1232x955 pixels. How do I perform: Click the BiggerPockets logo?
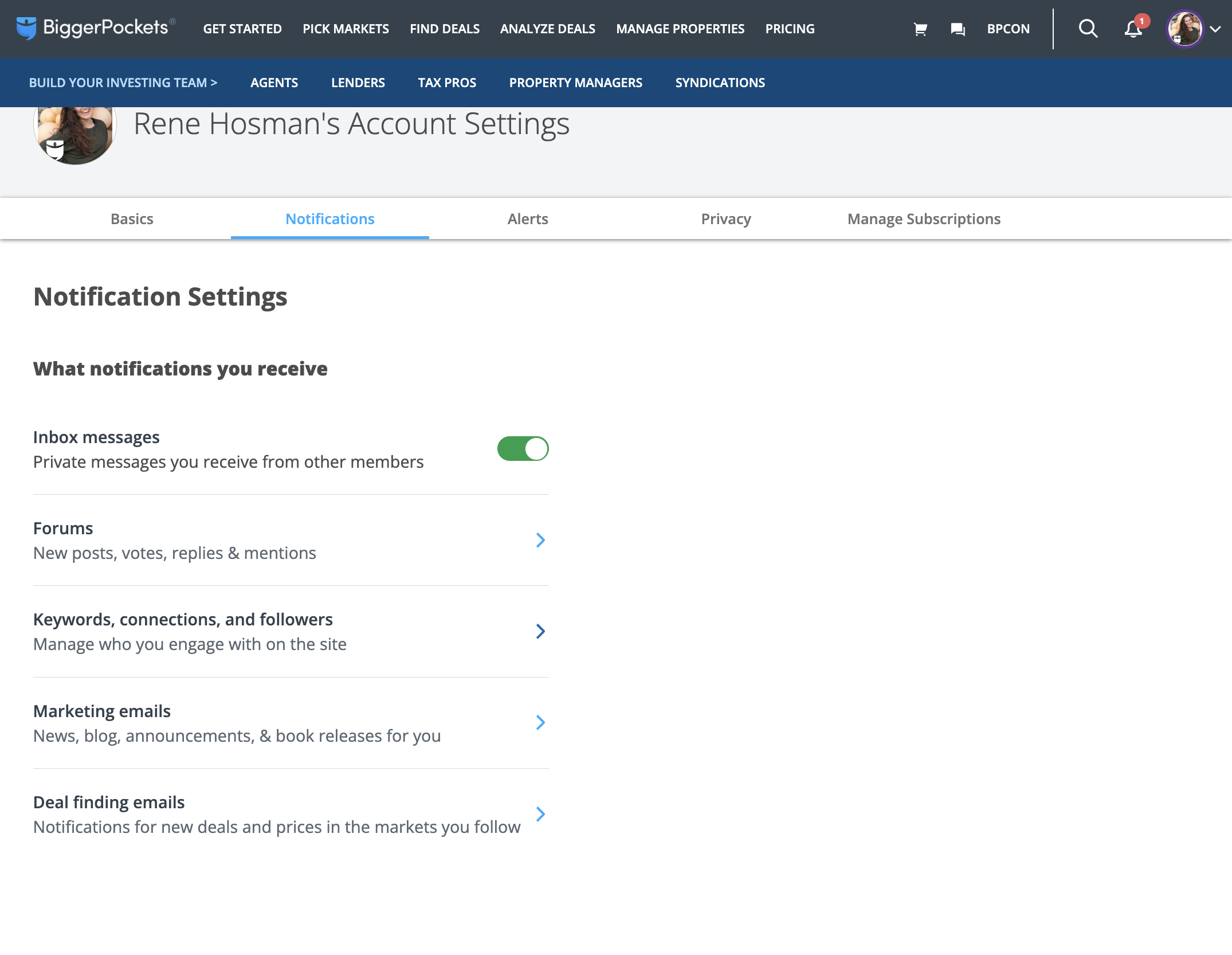pos(95,28)
